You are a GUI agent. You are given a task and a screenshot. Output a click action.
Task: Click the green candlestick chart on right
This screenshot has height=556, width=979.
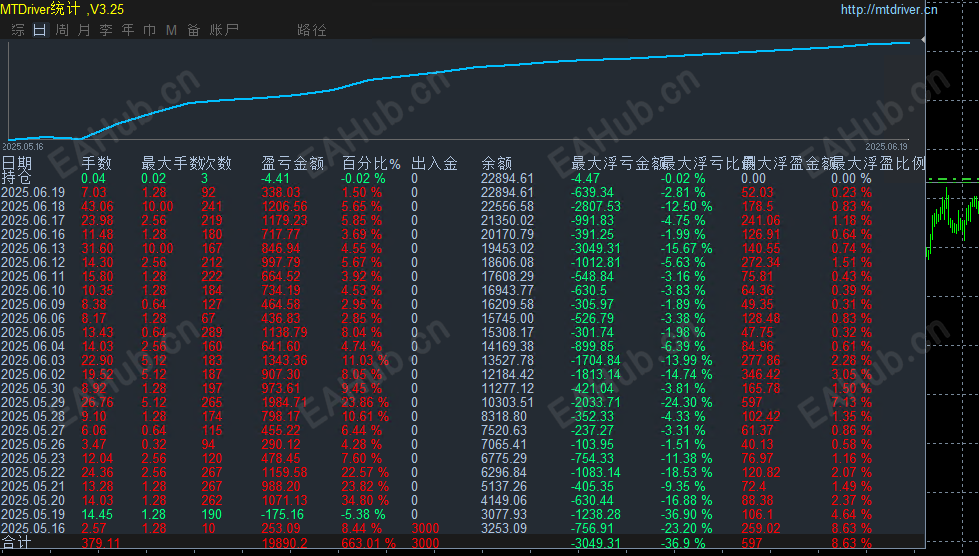(952, 222)
